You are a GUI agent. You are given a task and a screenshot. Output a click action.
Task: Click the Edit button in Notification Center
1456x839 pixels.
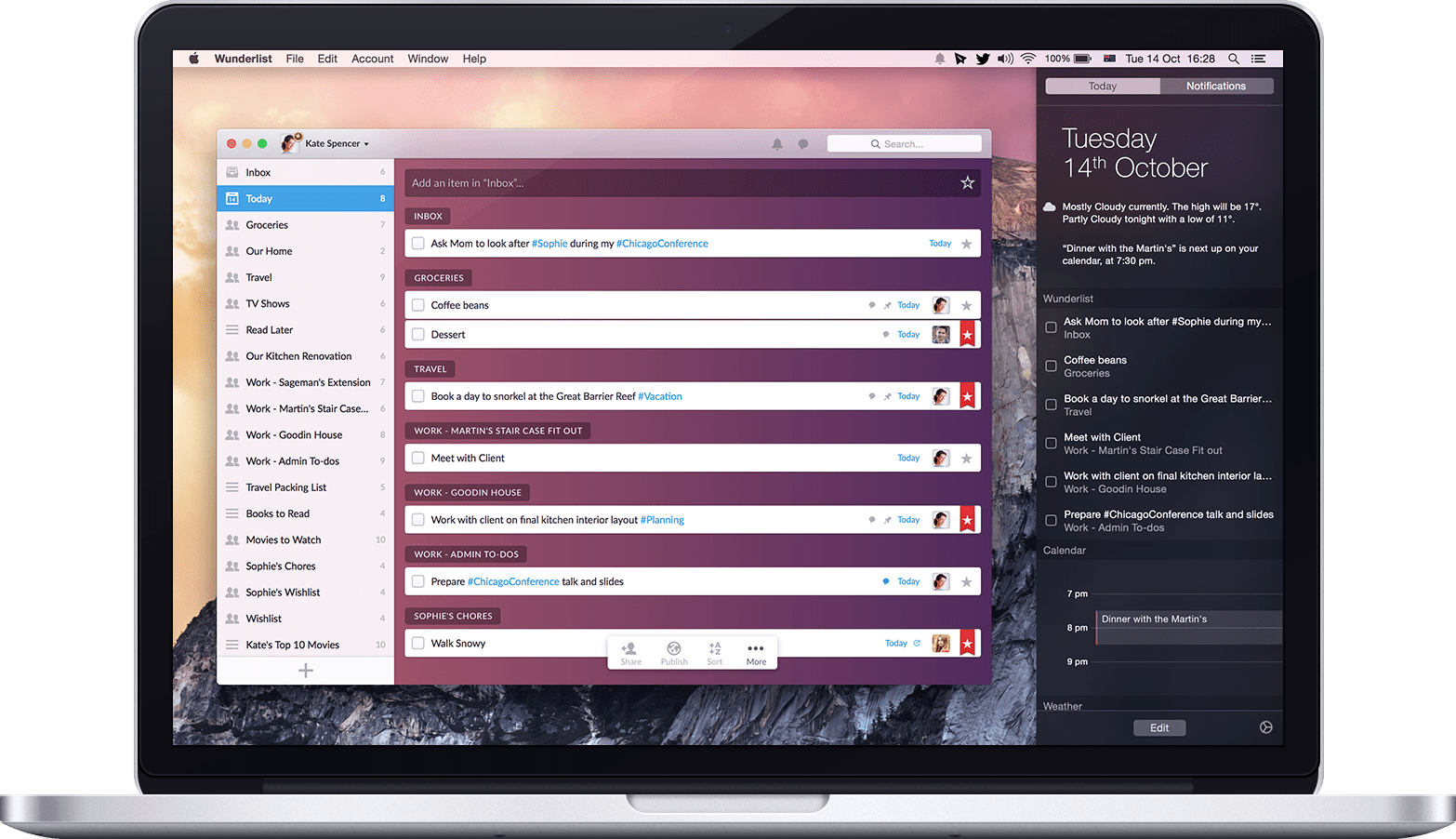[x=1159, y=728]
